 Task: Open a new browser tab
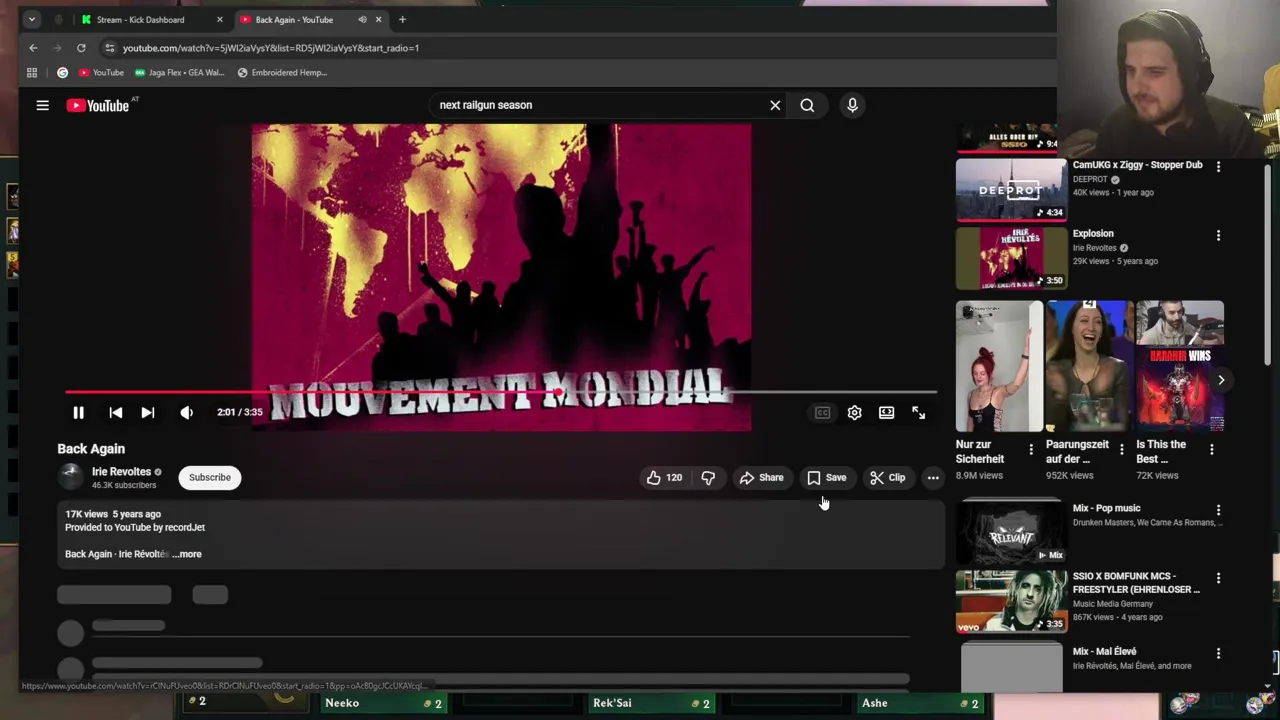click(x=402, y=19)
